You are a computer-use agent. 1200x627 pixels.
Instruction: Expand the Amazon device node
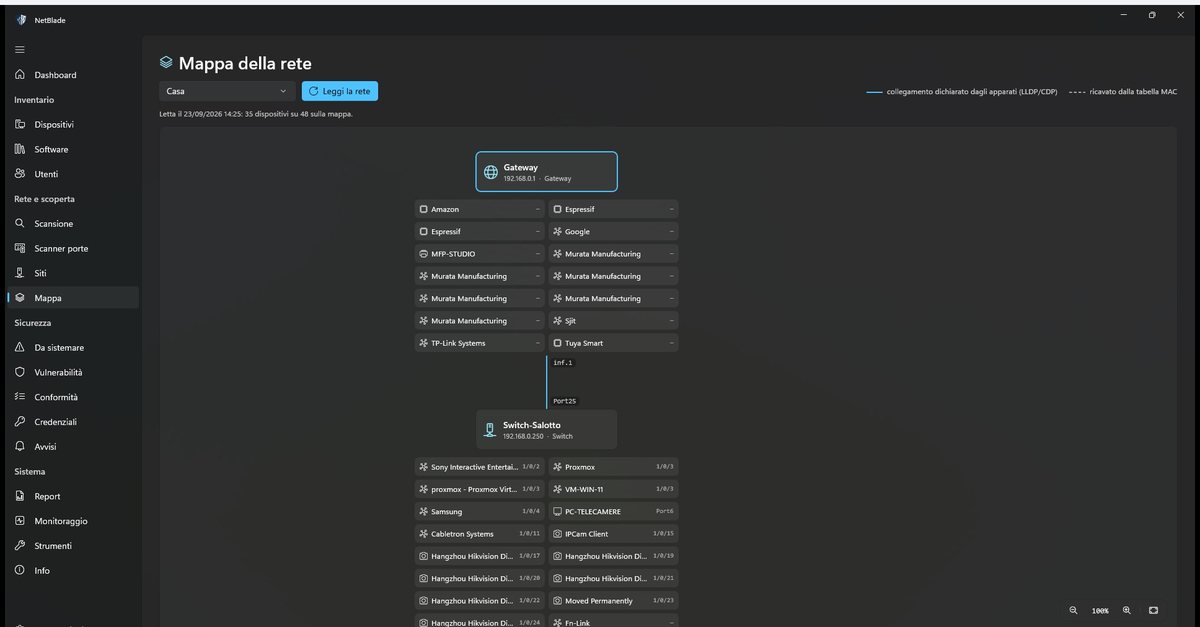[480, 209]
